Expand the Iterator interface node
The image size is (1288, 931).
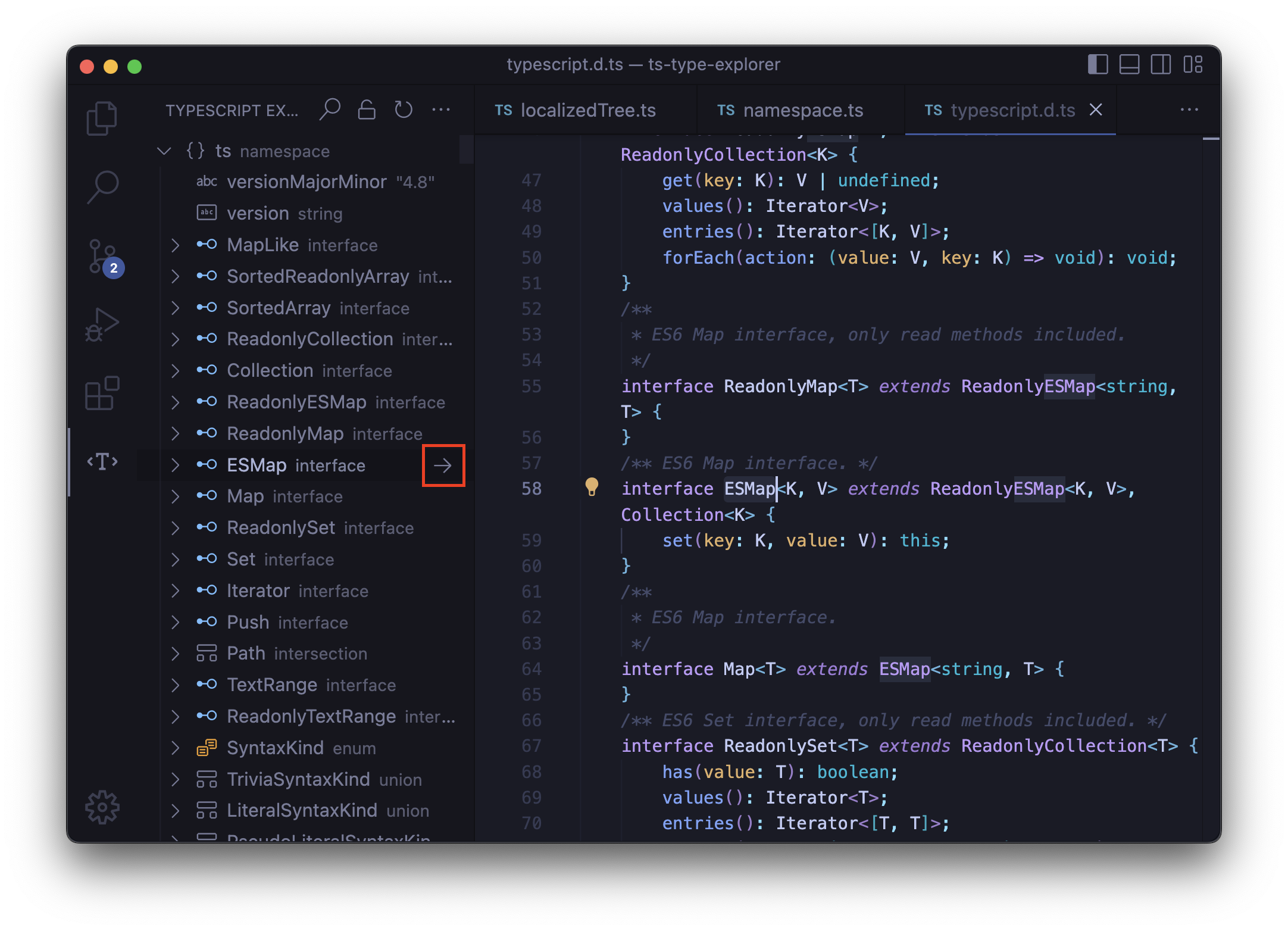175,591
